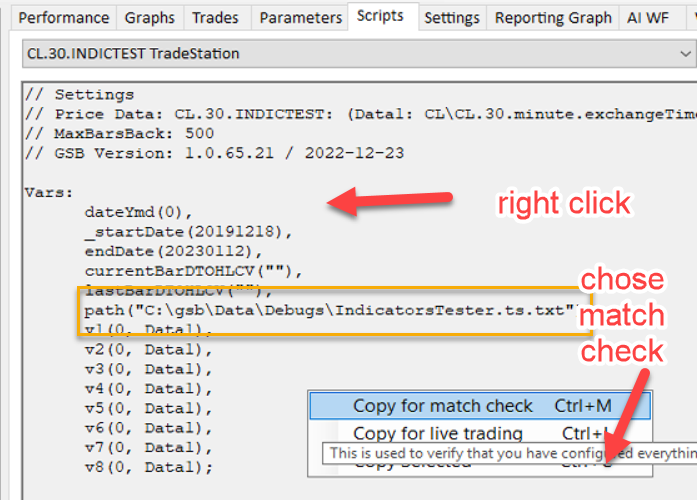Switch to the Settings tab
The height and width of the screenshot is (500, 697).
tap(451, 18)
